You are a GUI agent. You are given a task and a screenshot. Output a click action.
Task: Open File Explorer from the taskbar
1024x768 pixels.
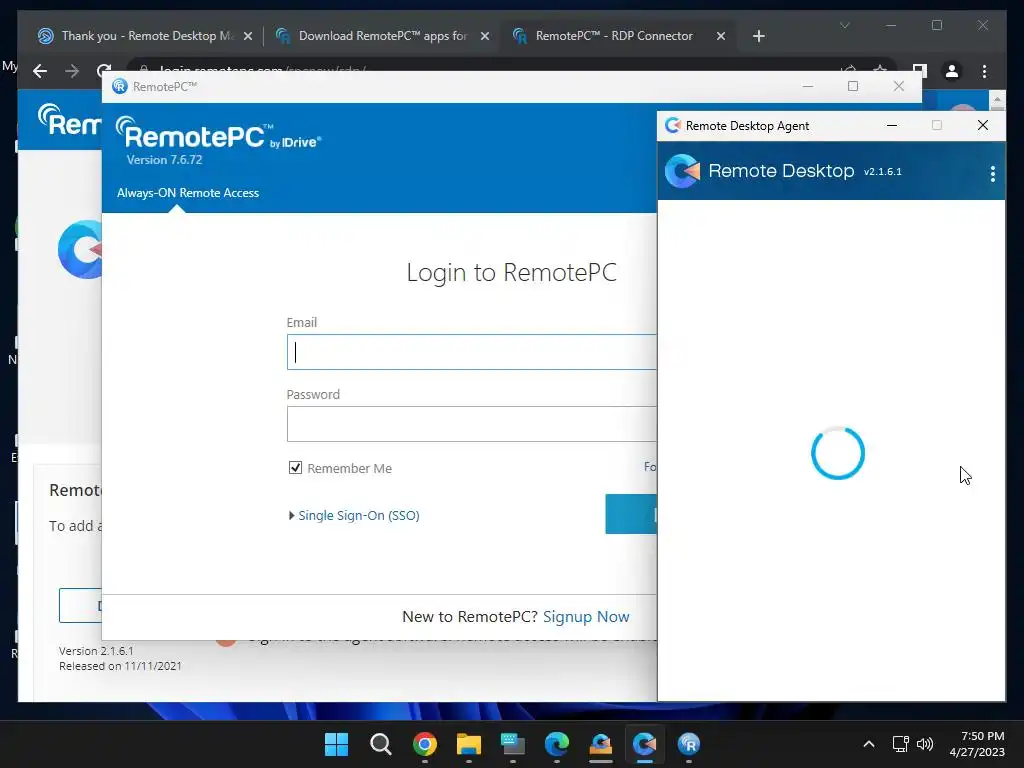pyautogui.click(x=468, y=744)
